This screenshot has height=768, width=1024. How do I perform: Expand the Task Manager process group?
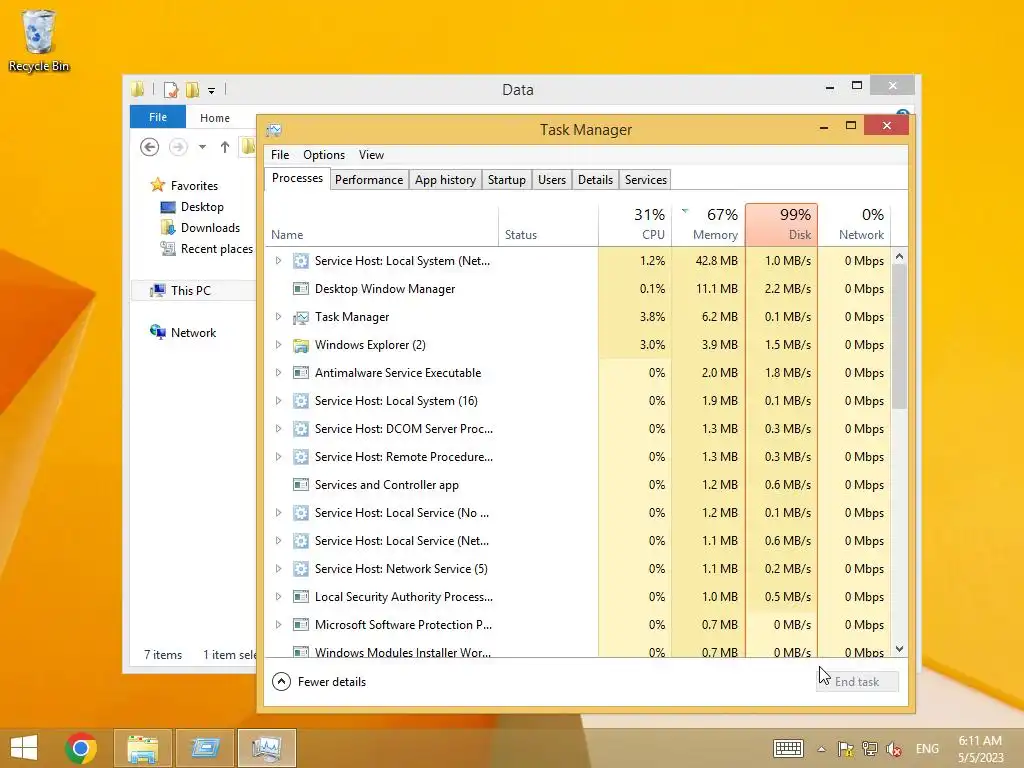click(278, 317)
